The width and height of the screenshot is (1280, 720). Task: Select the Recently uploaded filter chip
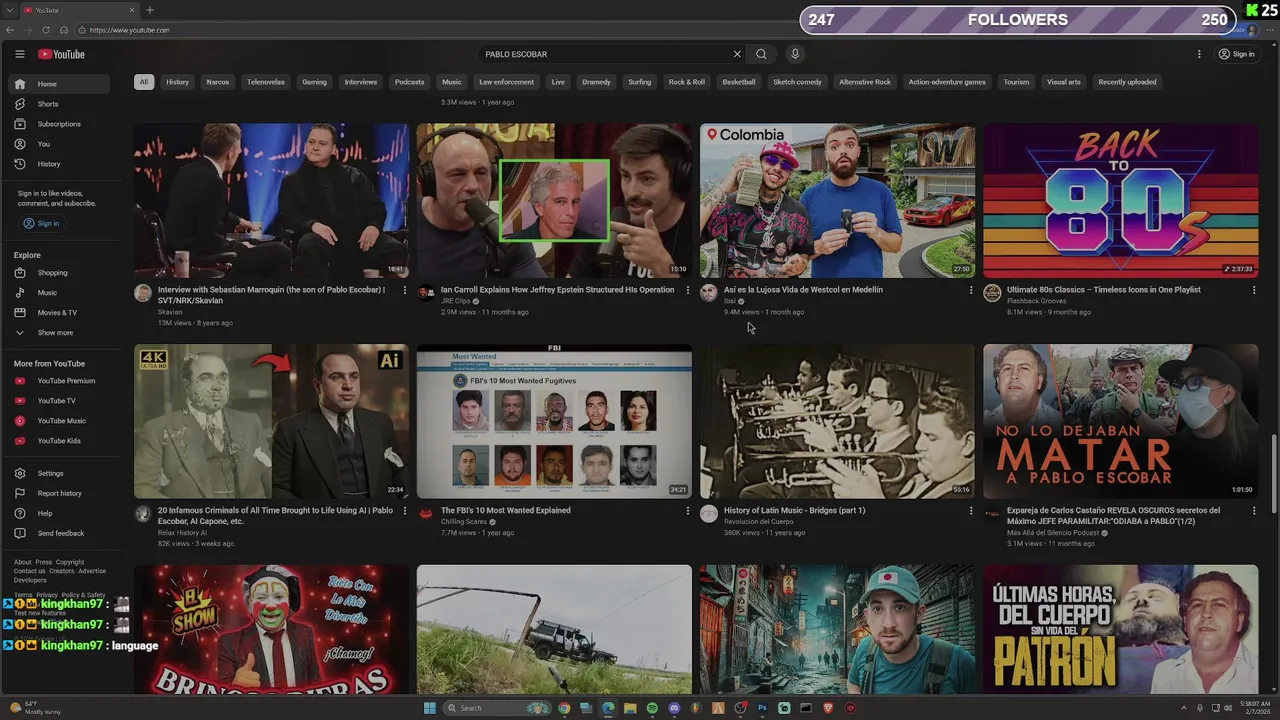point(1127,82)
